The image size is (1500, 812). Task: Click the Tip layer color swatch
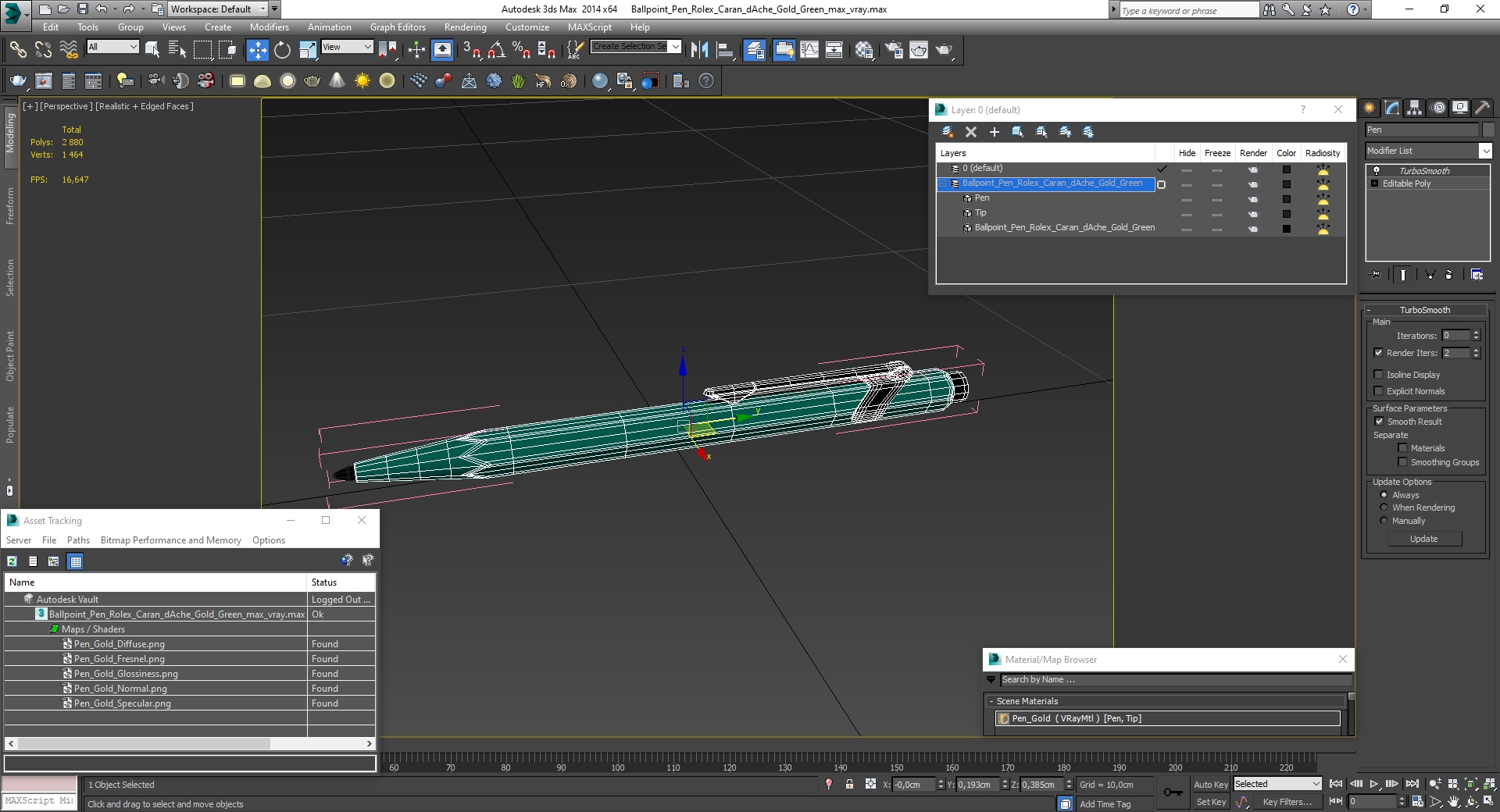tap(1286, 214)
